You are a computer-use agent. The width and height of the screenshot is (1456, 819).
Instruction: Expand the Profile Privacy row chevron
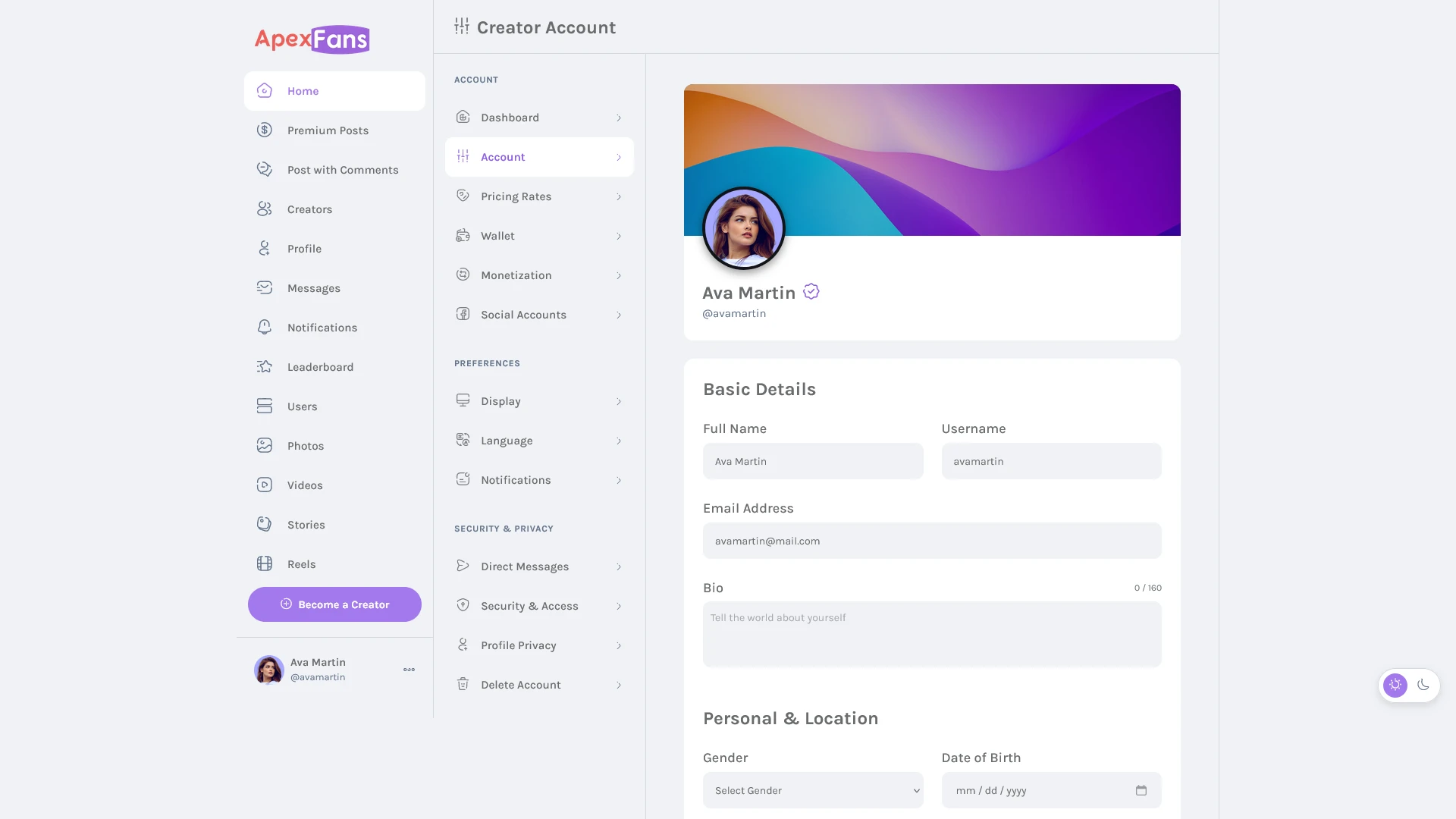point(619,646)
